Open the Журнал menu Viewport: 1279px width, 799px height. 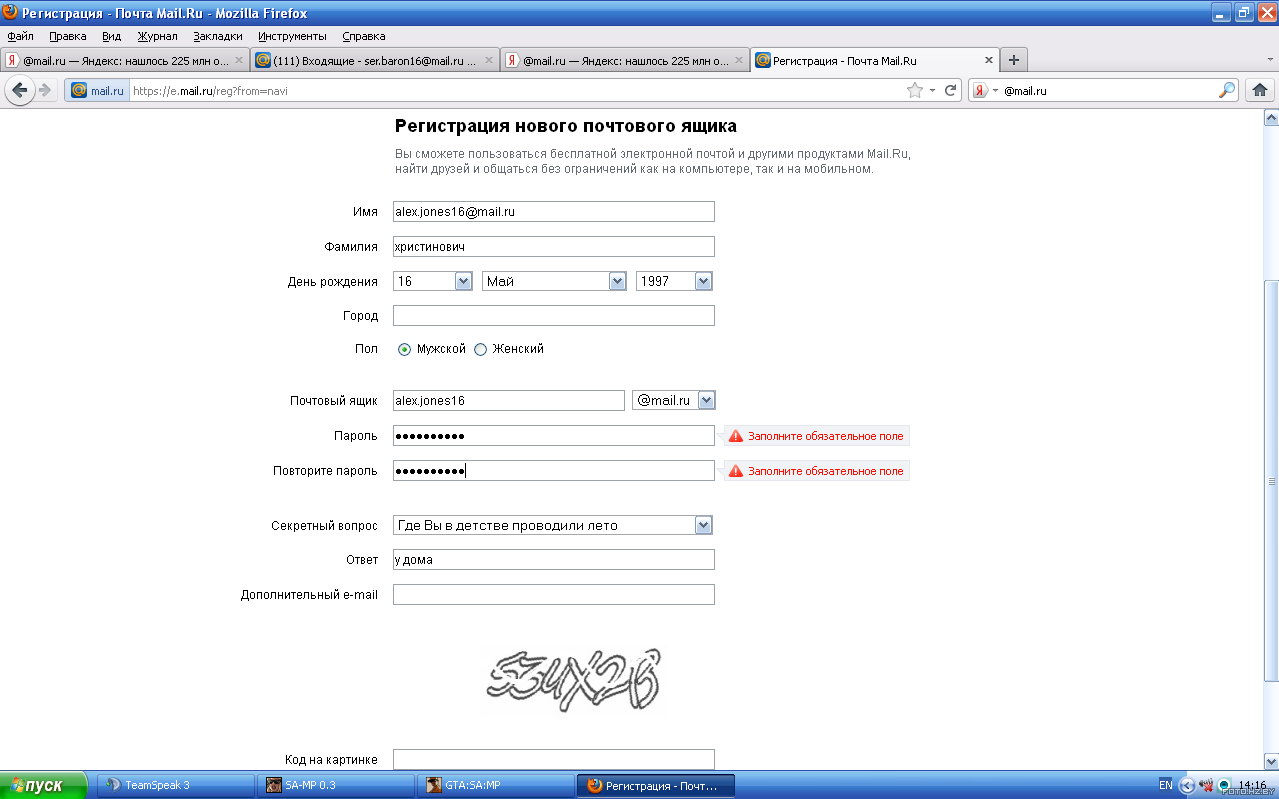pos(157,36)
